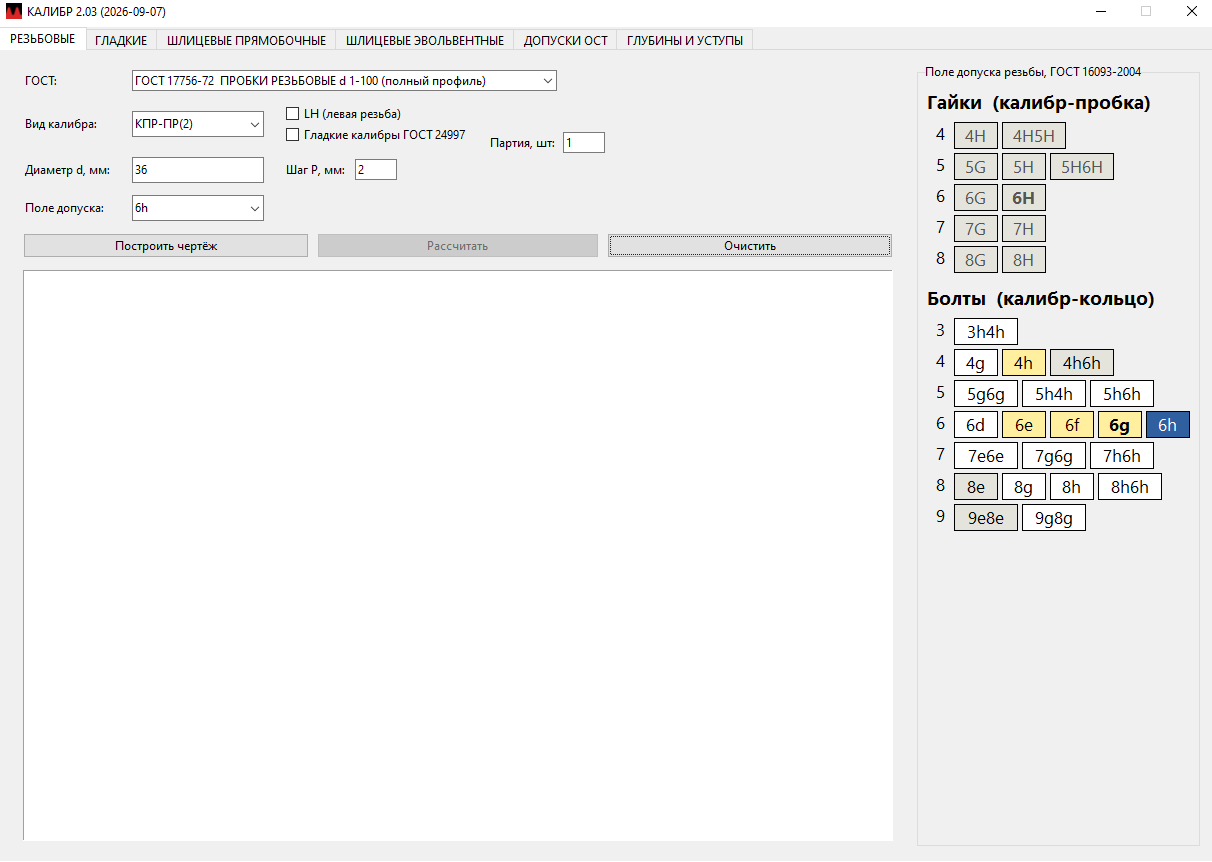Pick bolt tolerance 5h4h

[1054, 394]
